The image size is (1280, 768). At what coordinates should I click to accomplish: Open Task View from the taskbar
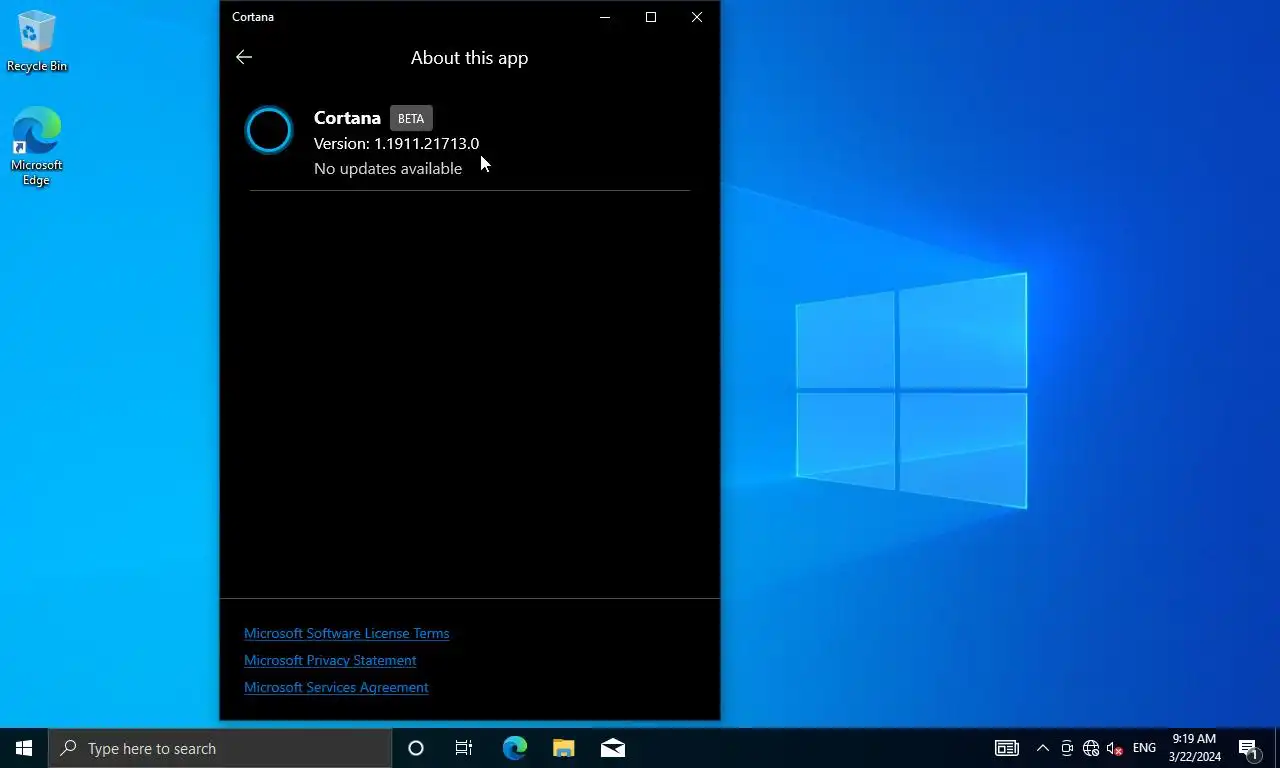click(464, 748)
